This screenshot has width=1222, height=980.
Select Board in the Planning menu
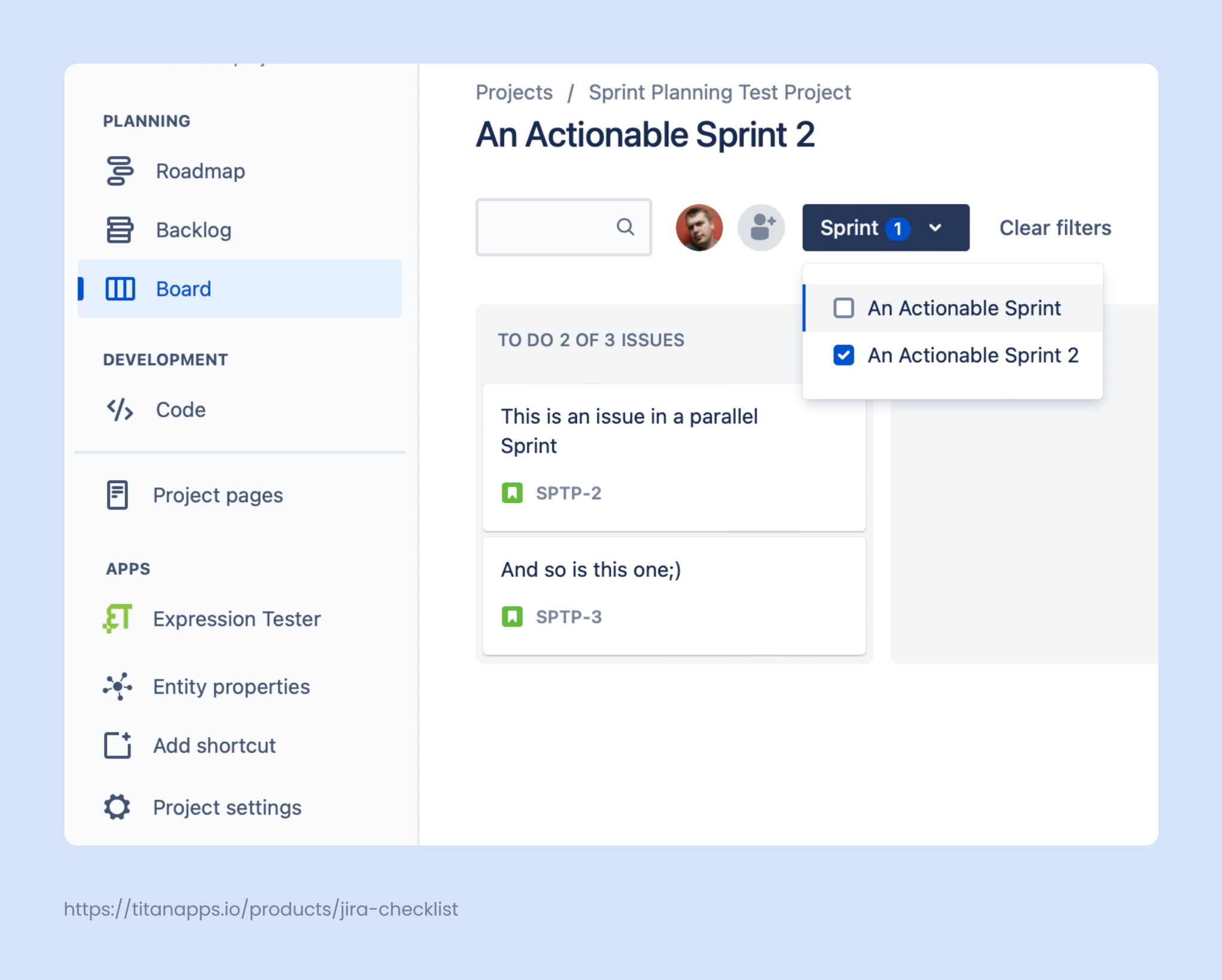[x=183, y=289]
